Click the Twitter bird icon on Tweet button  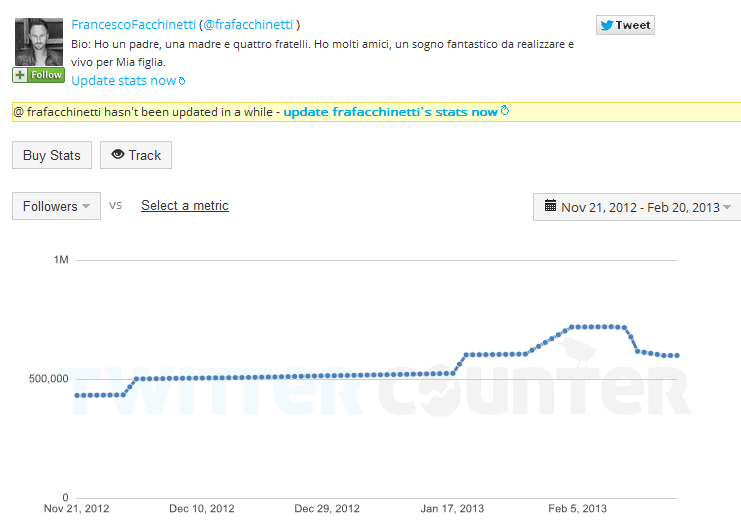pyautogui.click(x=607, y=26)
